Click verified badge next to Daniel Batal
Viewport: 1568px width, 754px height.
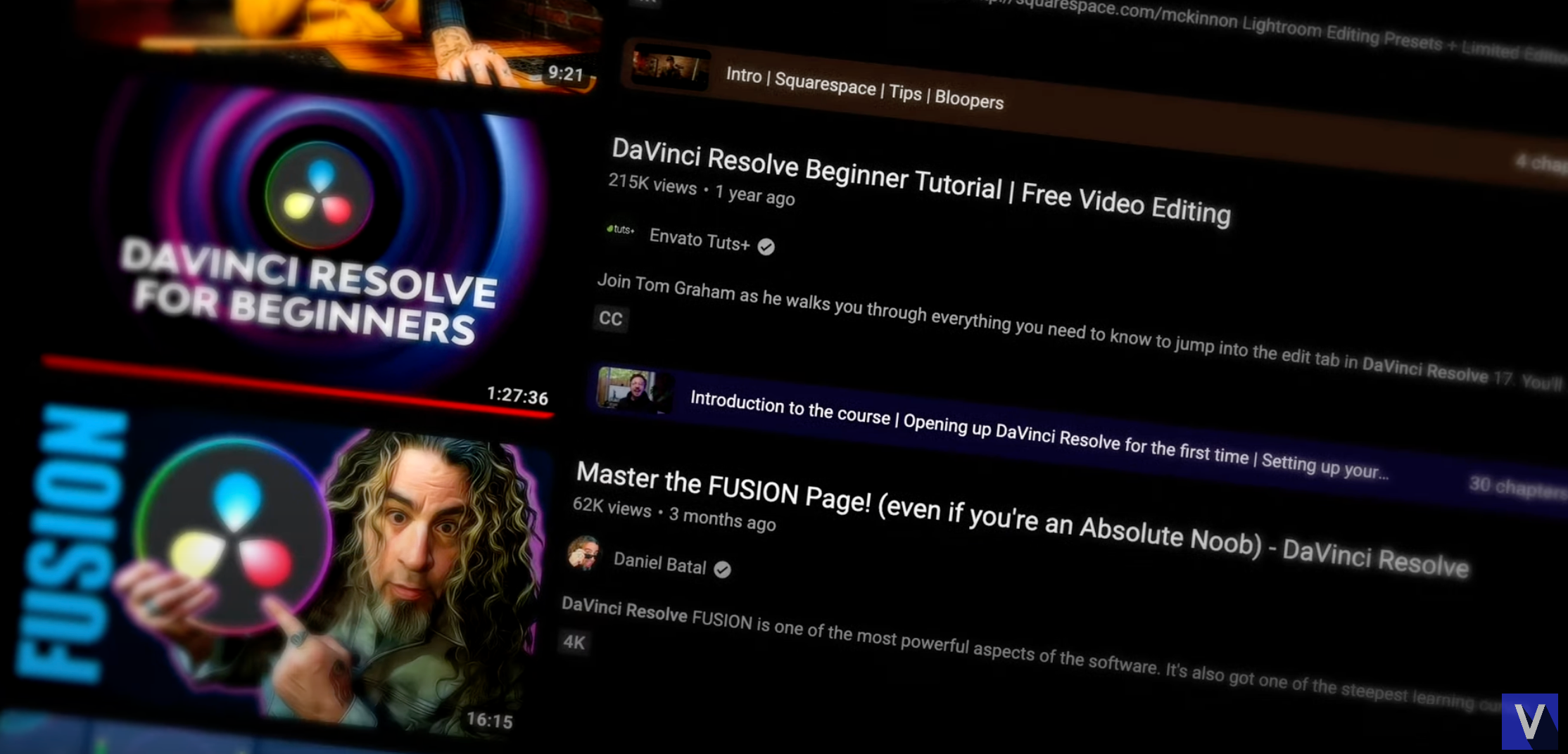pos(723,569)
